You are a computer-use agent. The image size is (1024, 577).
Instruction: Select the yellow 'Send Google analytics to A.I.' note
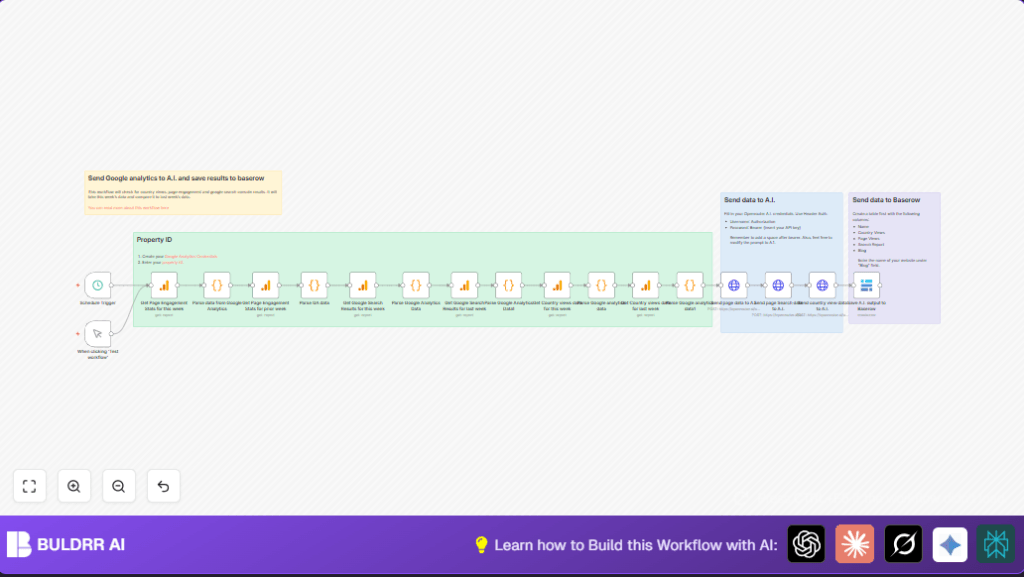[x=183, y=193]
